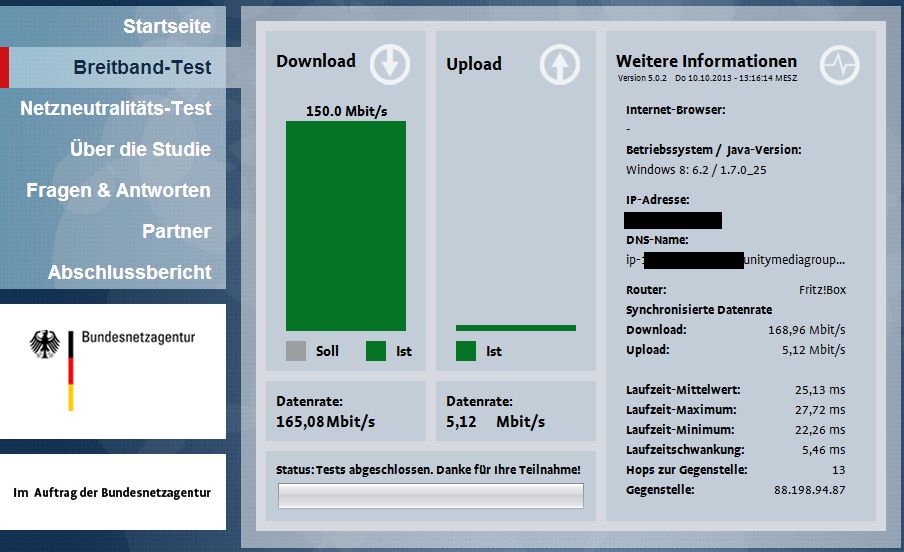The width and height of the screenshot is (904, 552).
Task: Go to Über die Studie
Action: coord(140,149)
